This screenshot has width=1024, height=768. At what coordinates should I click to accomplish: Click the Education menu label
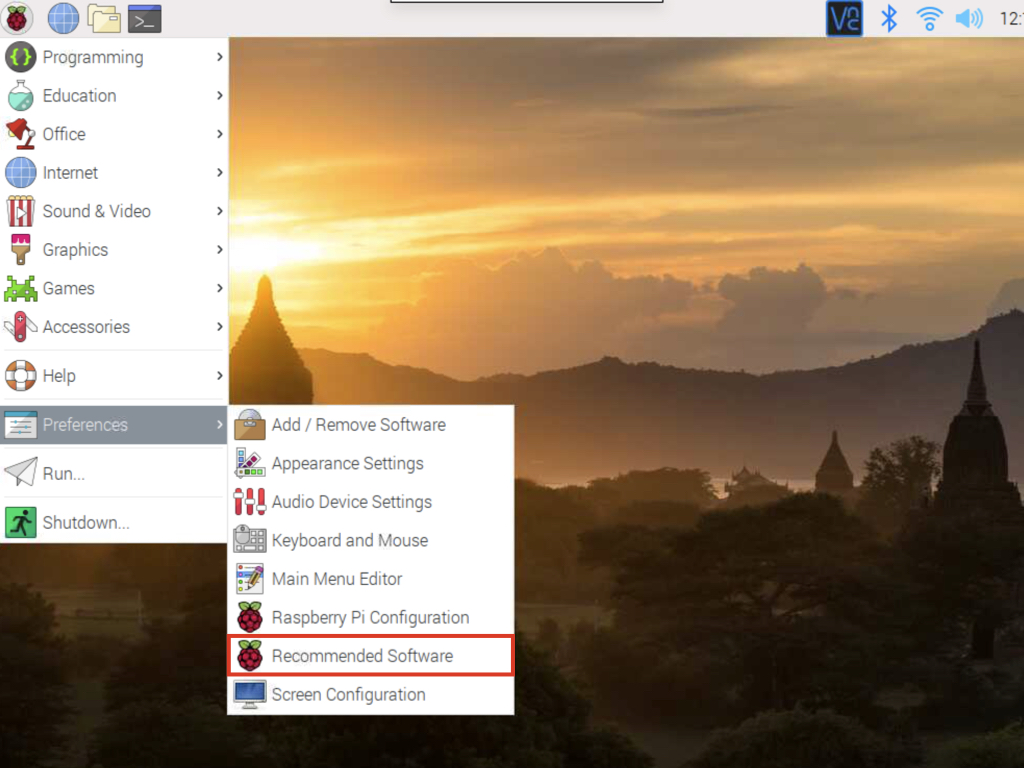coord(79,95)
